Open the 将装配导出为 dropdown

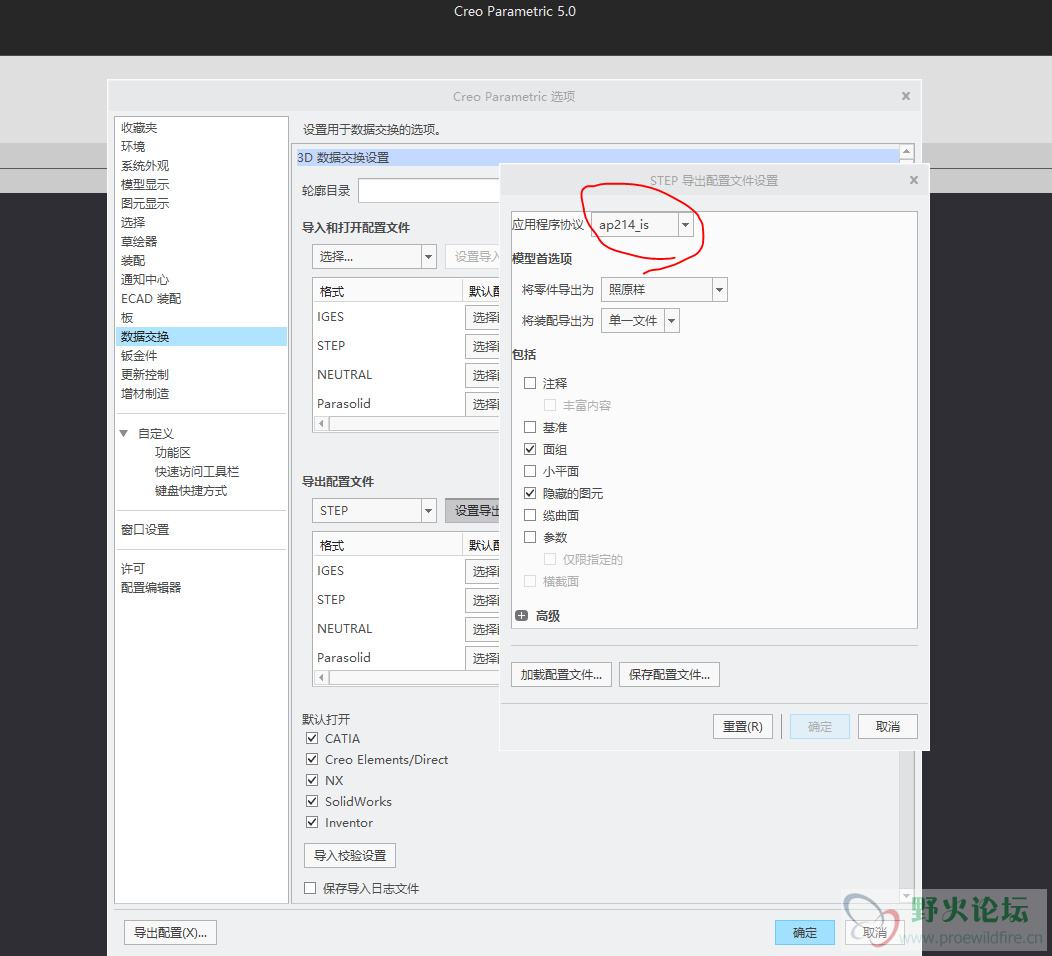click(x=672, y=321)
